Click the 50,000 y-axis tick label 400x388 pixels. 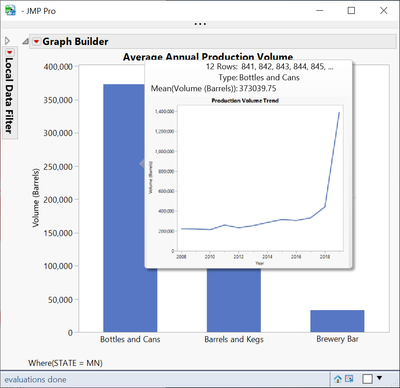[x=60, y=299]
